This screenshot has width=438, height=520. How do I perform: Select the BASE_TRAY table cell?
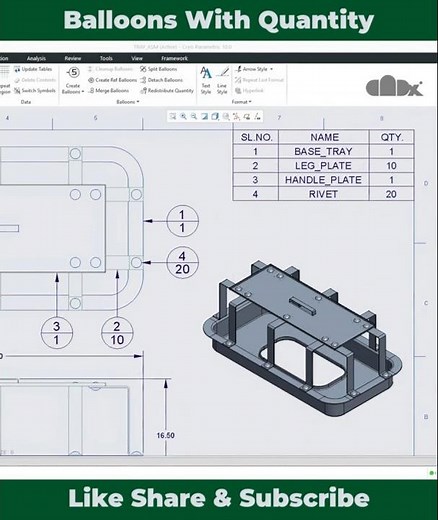(324, 151)
